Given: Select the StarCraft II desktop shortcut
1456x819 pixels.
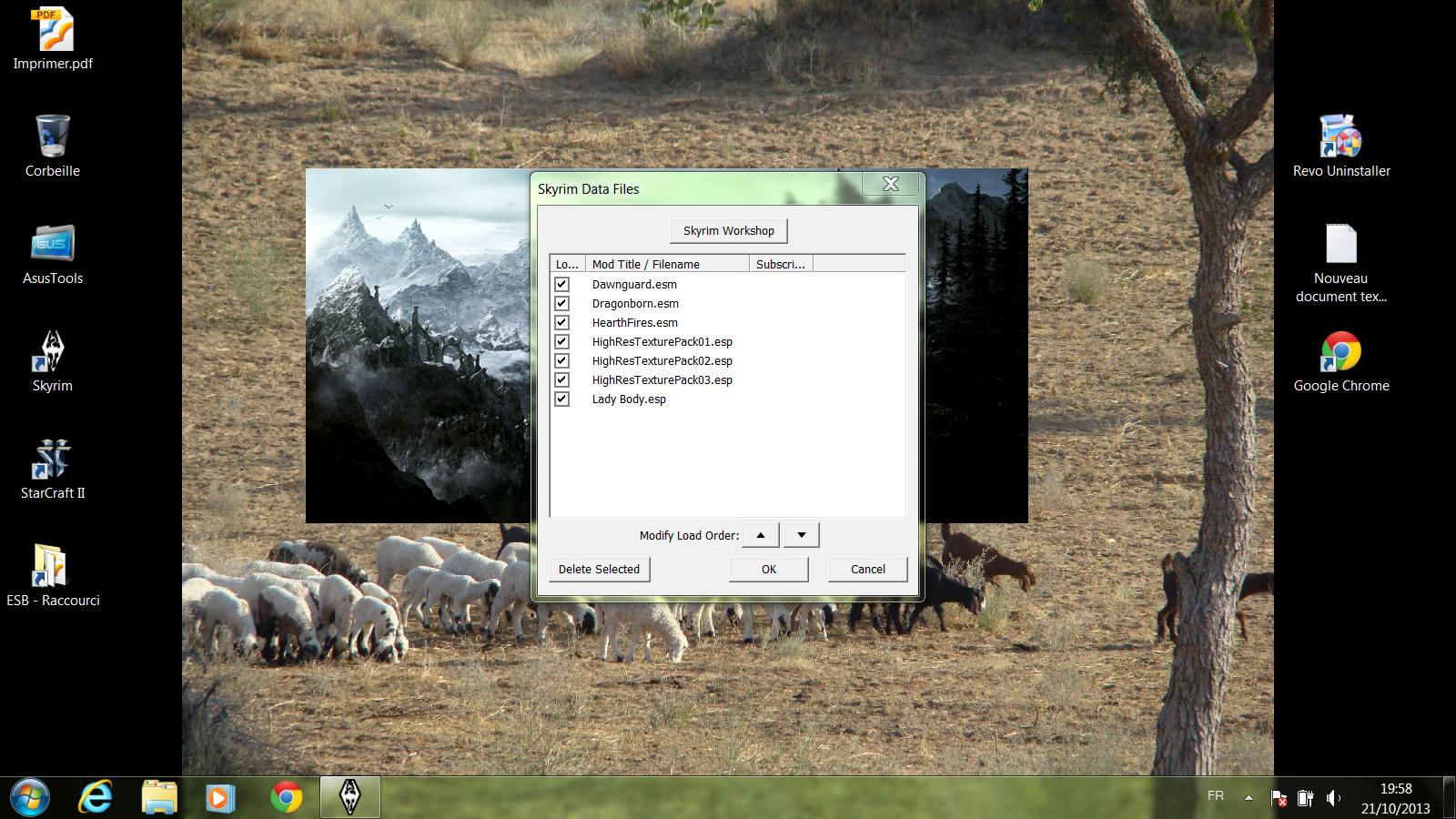Looking at the screenshot, I should (x=53, y=468).
